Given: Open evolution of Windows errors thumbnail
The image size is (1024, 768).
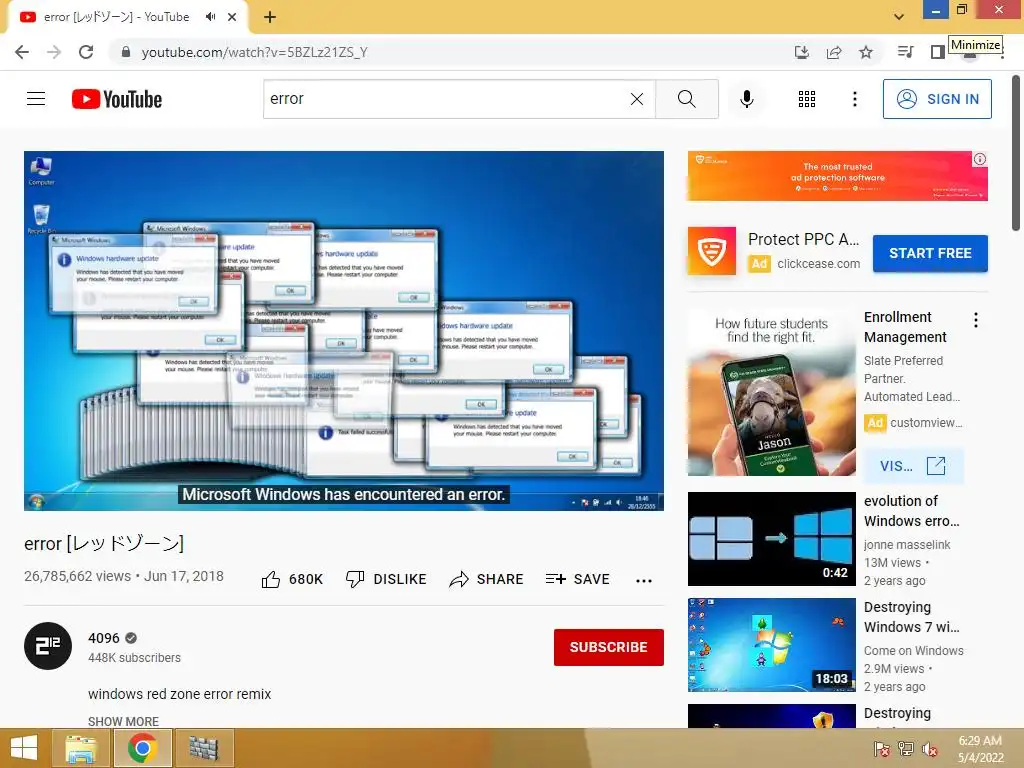Looking at the screenshot, I should [771, 539].
